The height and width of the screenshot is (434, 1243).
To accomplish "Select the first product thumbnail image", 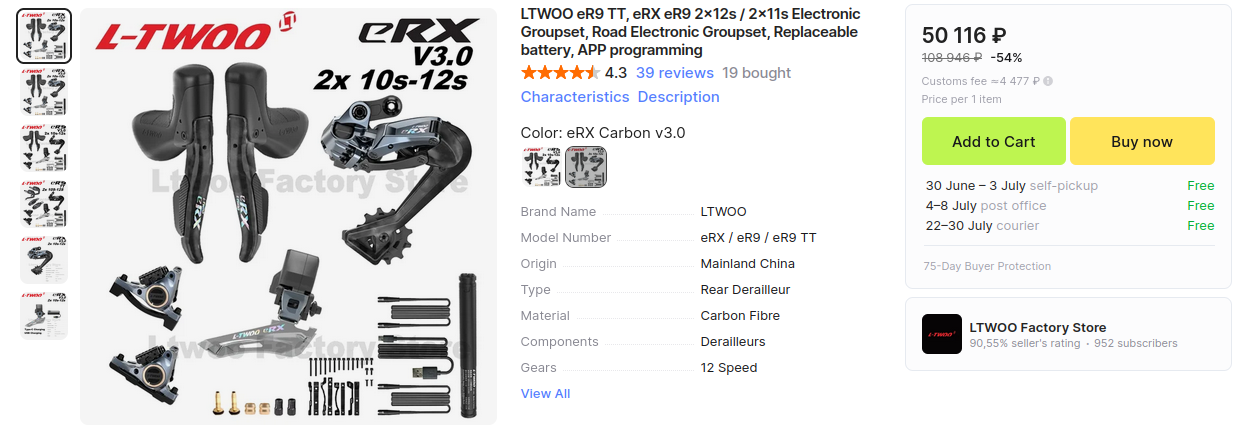I will (44, 36).
